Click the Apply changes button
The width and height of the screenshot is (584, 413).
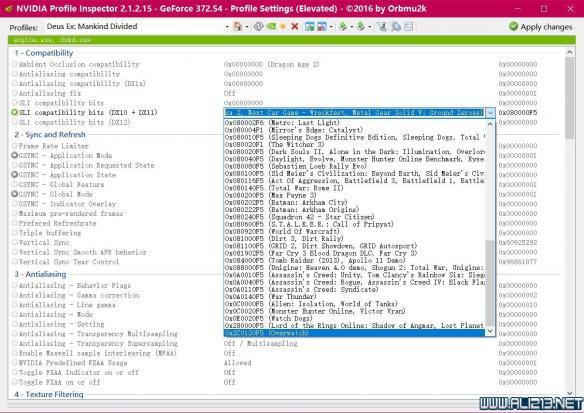coord(540,27)
